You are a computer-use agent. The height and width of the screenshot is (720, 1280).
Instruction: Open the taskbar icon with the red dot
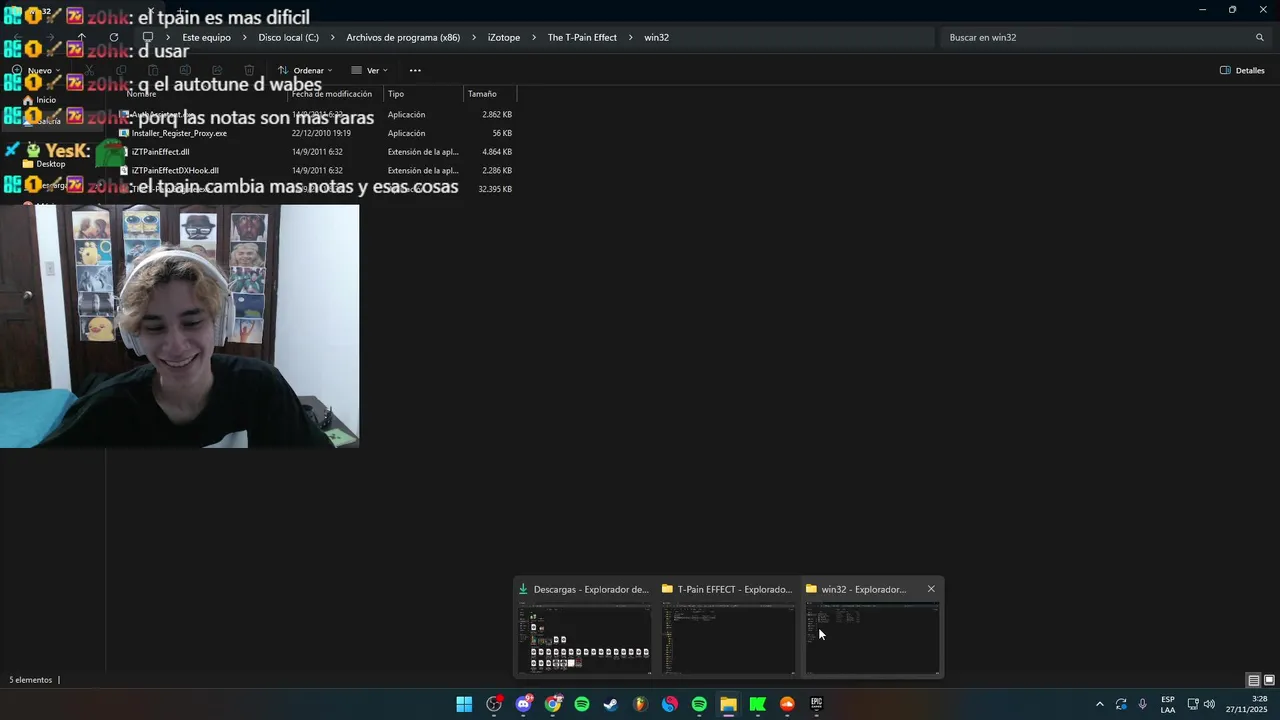tap(494, 704)
